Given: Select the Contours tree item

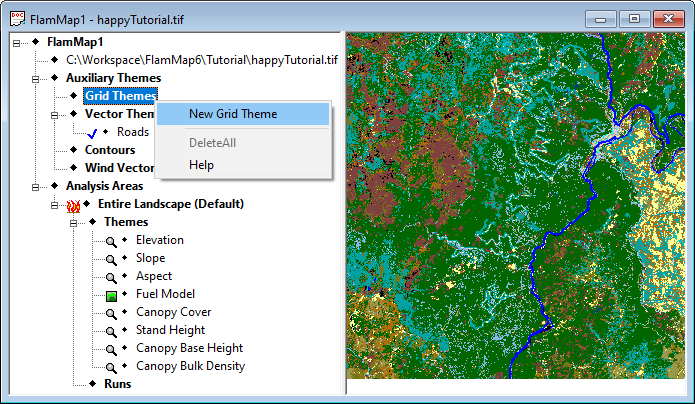Looking at the screenshot, I should pos(110,150).
